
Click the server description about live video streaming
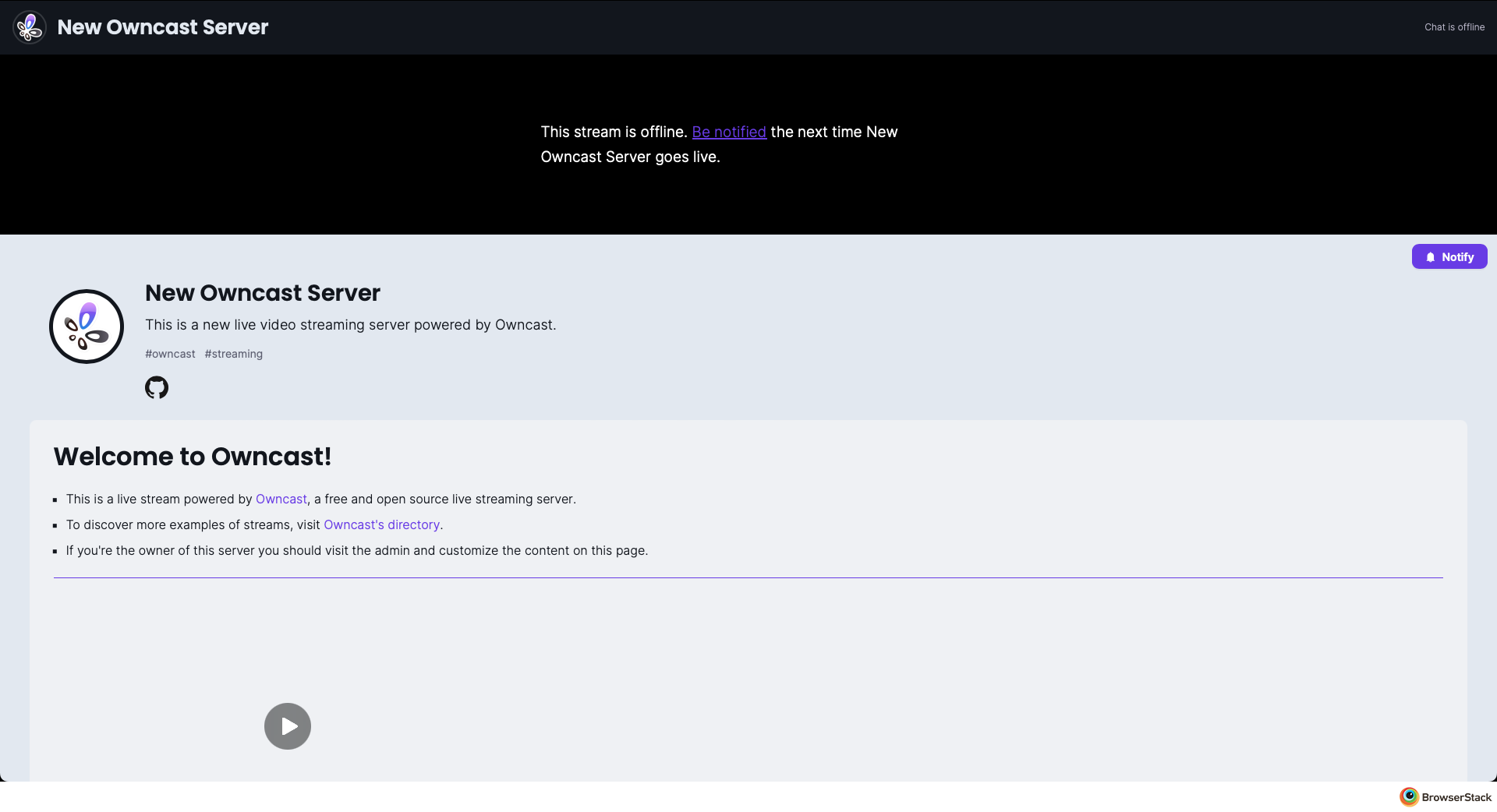click(x=351, y=325)
